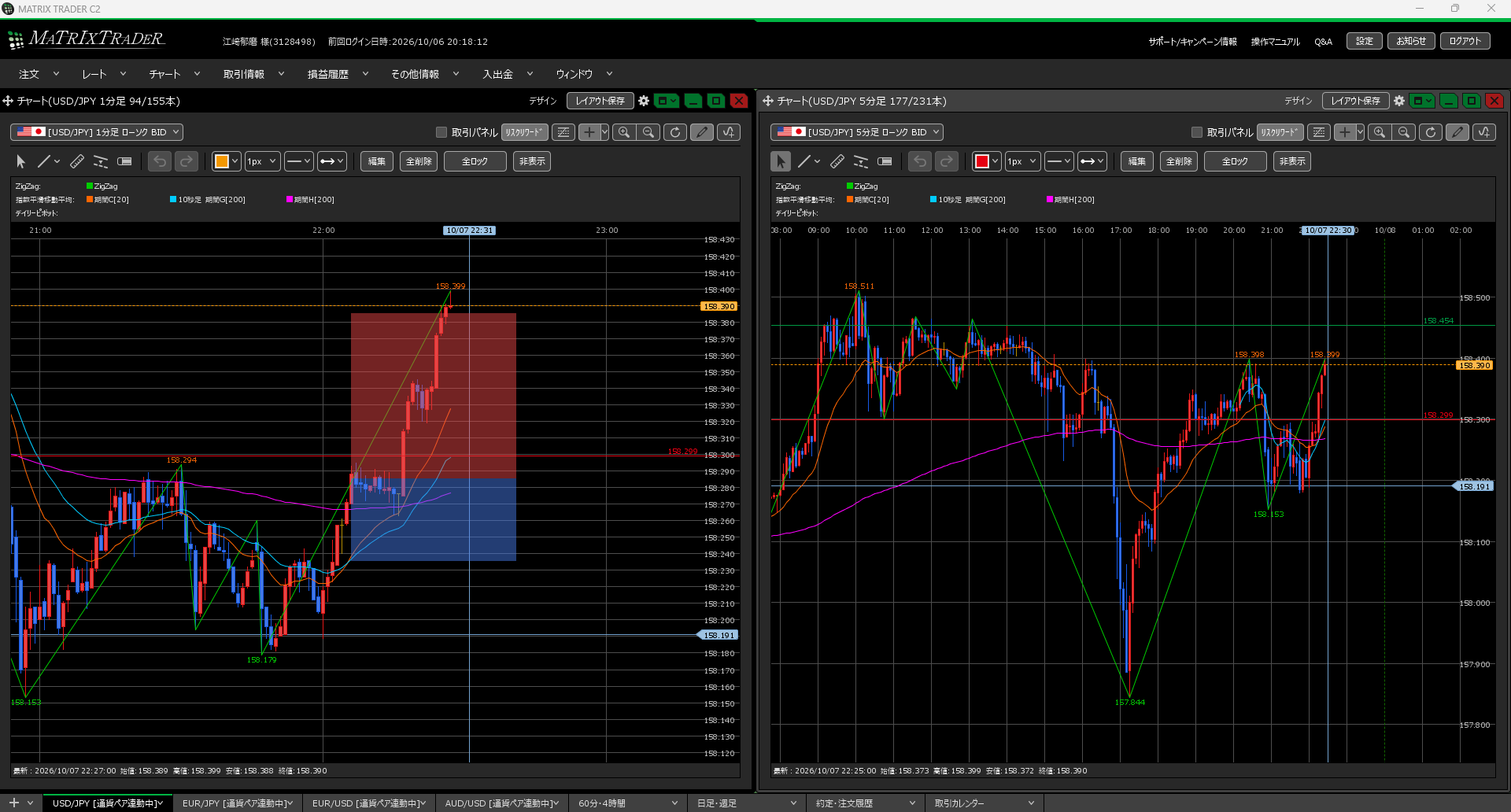
Task: Open [USD/JPY] 1分足 ローソク BID dropdown
Action: click(x=97, y=132)
